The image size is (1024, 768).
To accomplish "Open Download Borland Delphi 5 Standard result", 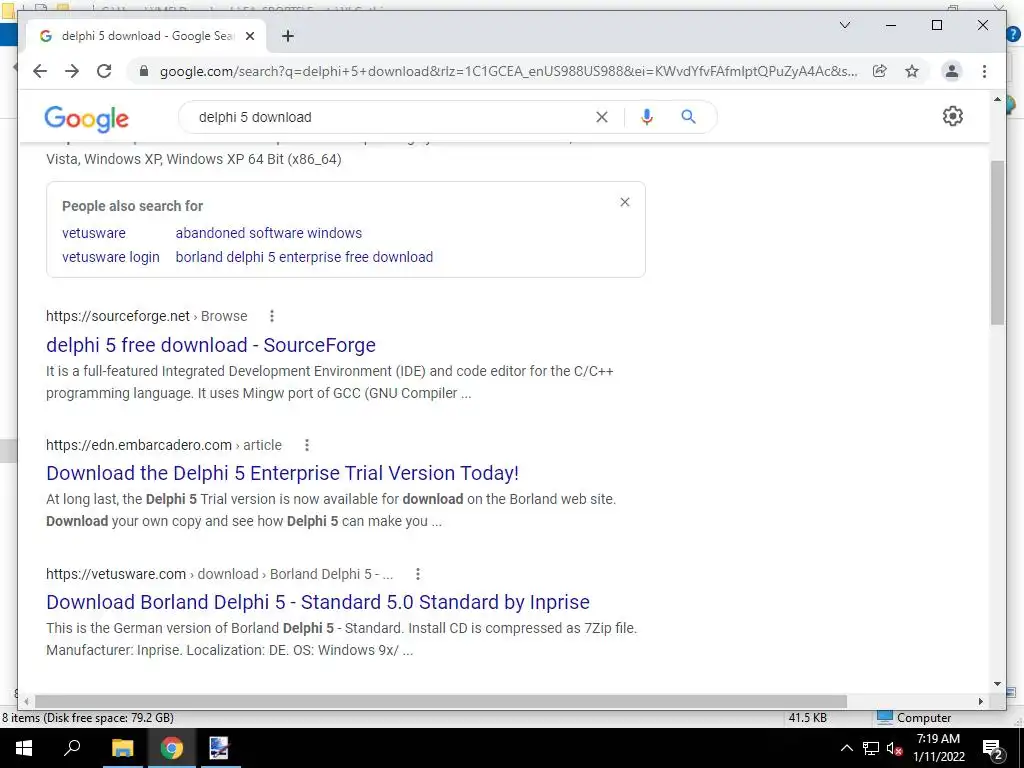I will [x=318, y=601].
